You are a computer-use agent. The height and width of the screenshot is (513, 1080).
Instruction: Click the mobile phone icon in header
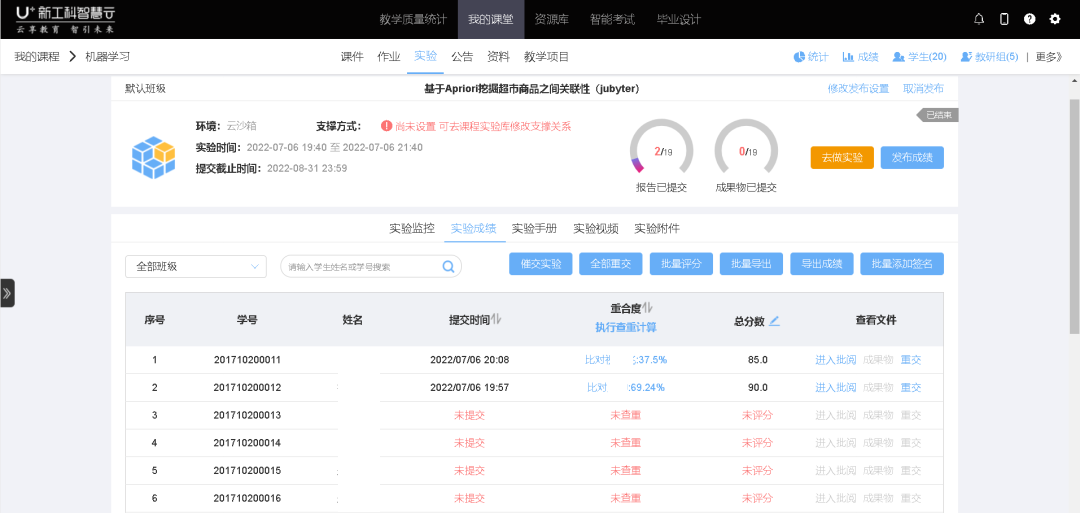coord(1004,19)
